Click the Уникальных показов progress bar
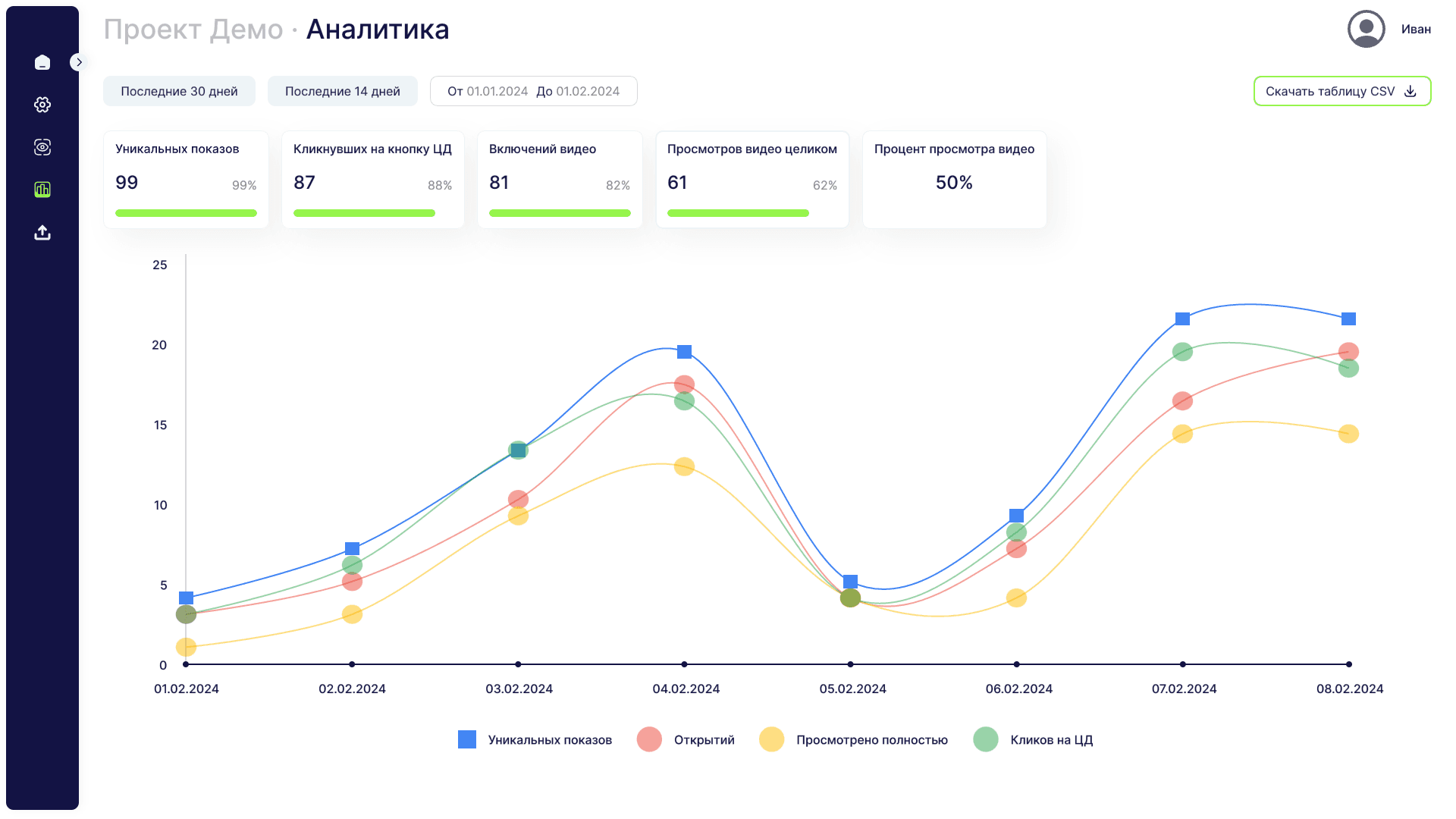 186,213
